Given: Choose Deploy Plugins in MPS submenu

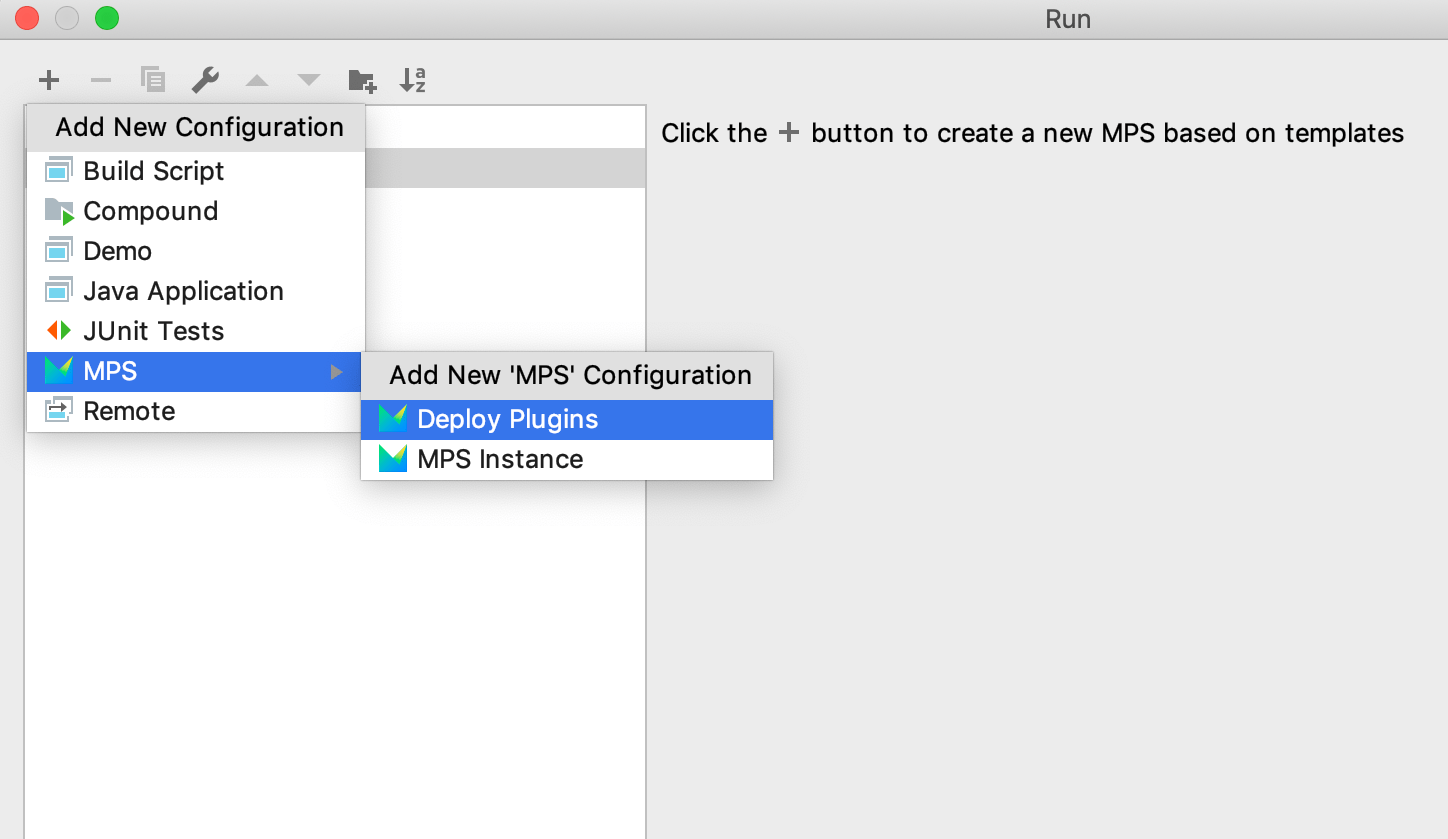Looking at the screenshot, I should 507,419.
